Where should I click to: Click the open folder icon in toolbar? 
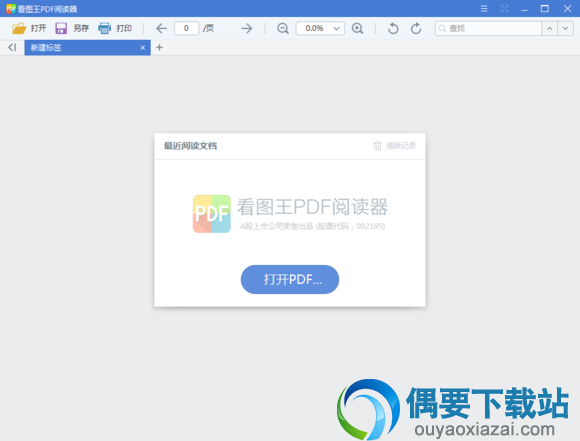(x=19, y=28)
